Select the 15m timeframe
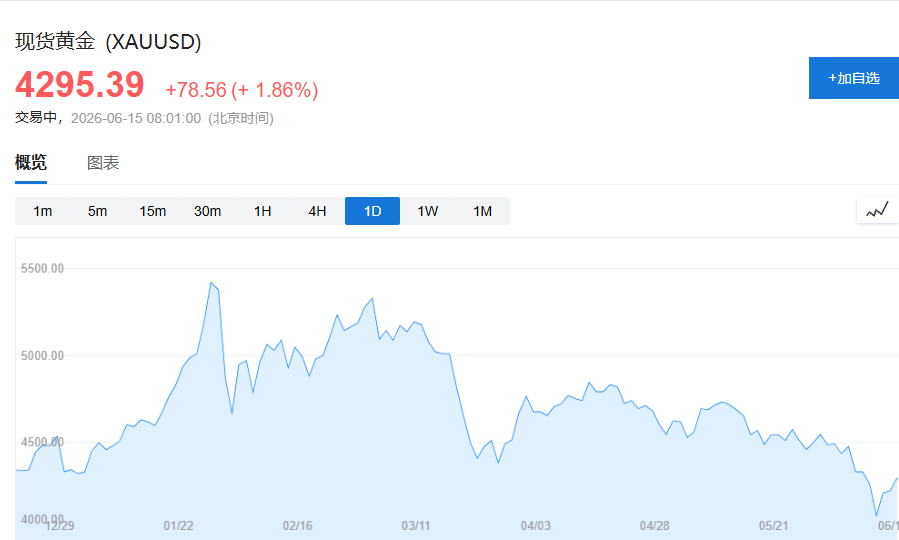899x540 pixels. (153, 211)
